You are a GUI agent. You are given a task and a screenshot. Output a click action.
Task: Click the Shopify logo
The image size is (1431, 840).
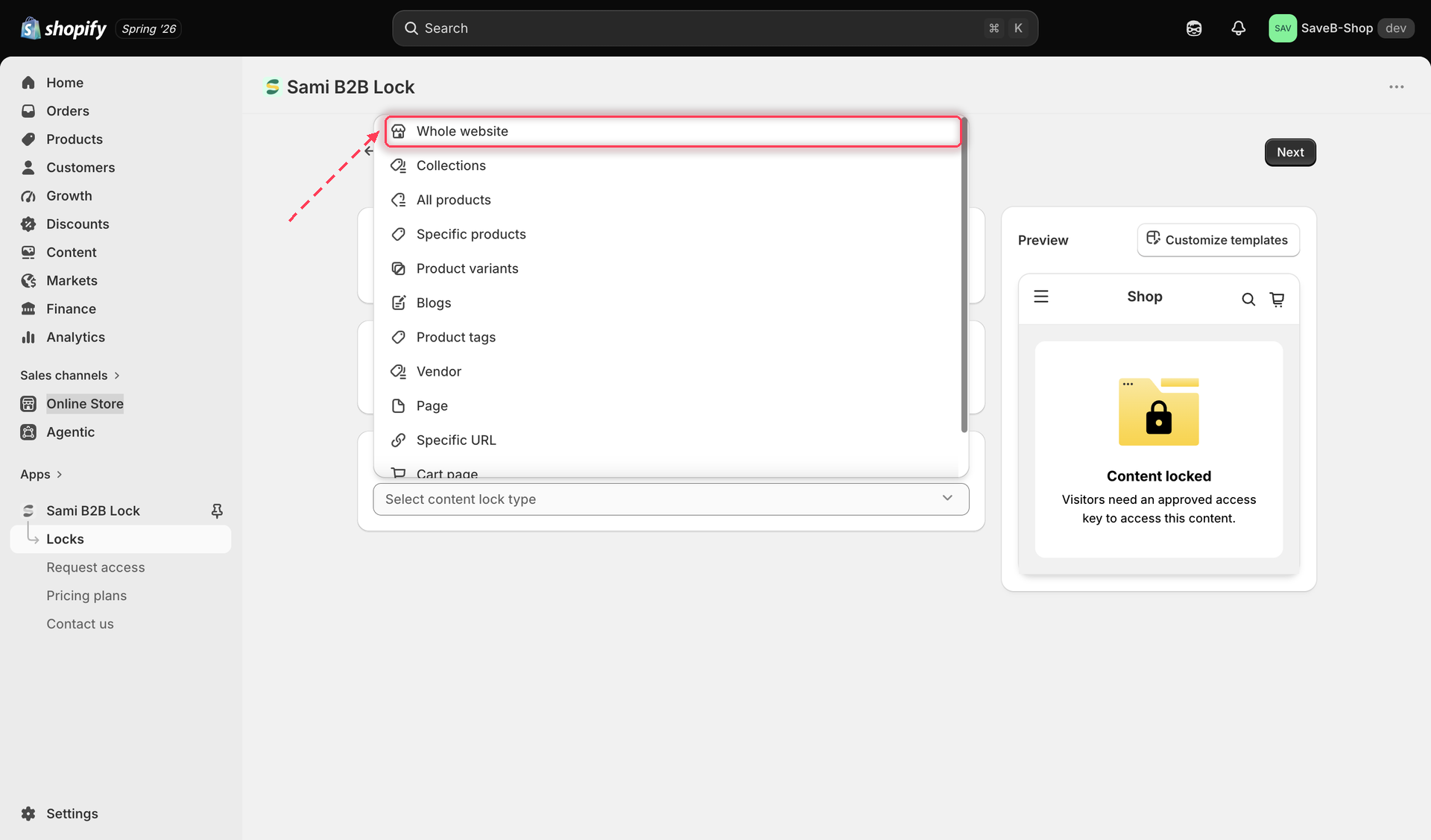pyautogui.click(x=63, y=28)
